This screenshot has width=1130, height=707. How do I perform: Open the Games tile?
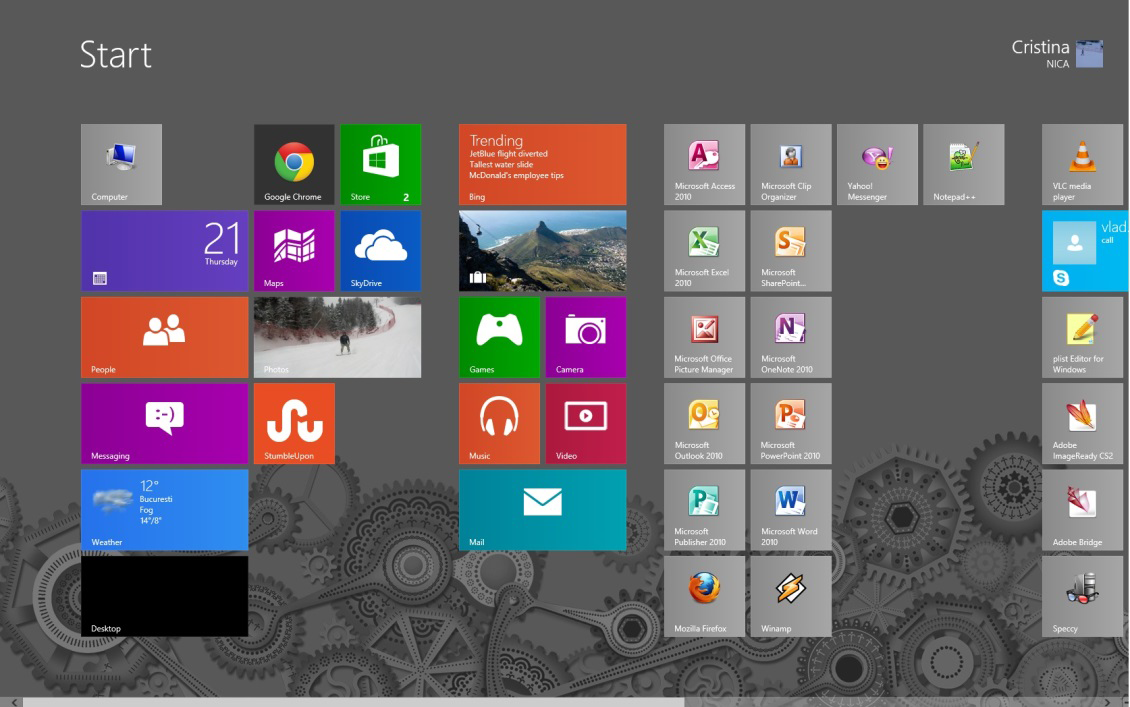click(499, 337)
